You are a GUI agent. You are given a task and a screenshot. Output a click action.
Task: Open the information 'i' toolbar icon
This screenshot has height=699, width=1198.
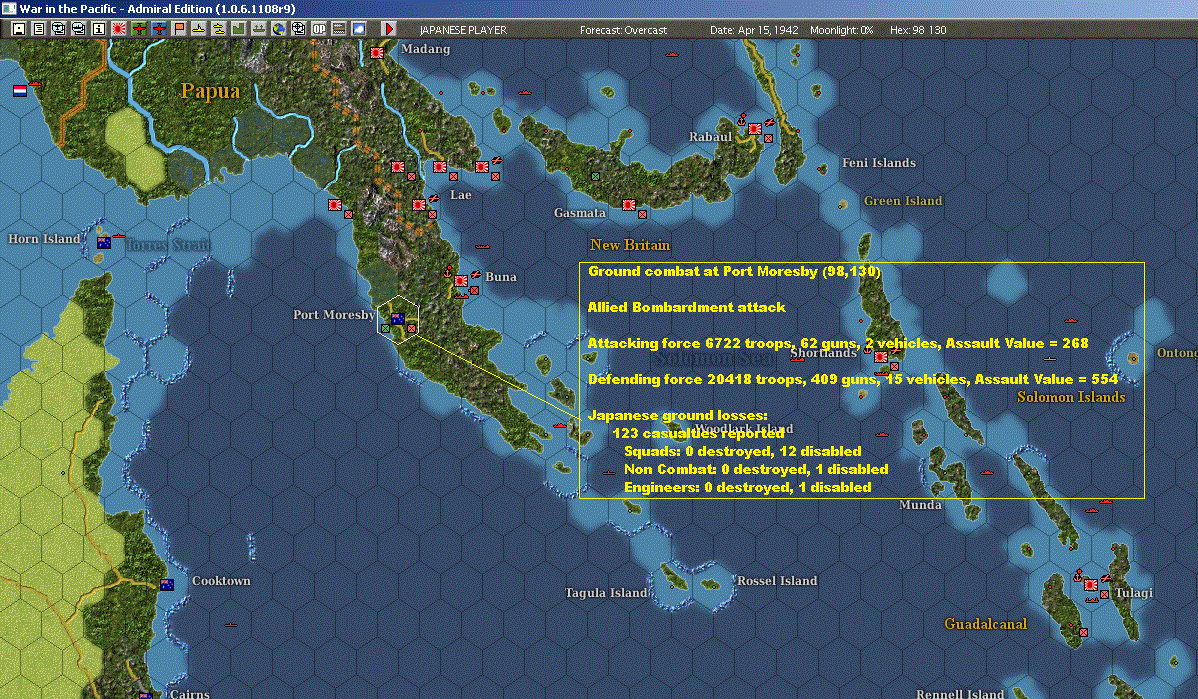click(x=99, y=29)
